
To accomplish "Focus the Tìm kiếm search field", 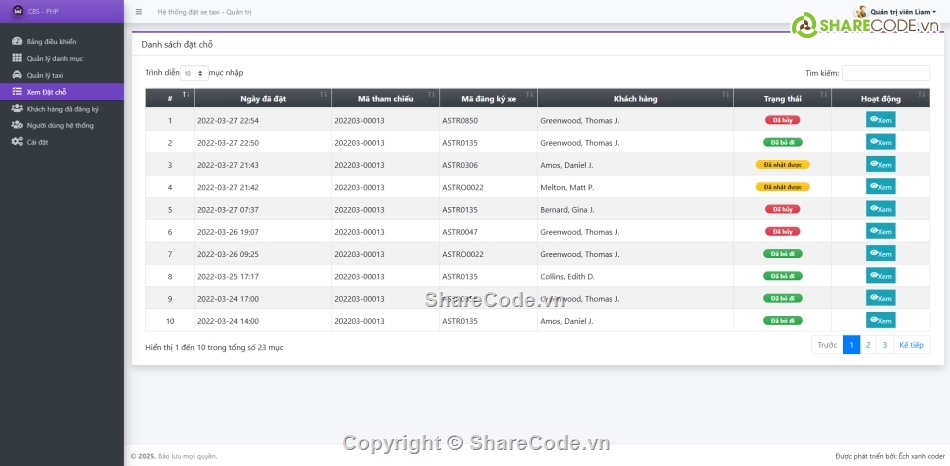I will [886, 73].
